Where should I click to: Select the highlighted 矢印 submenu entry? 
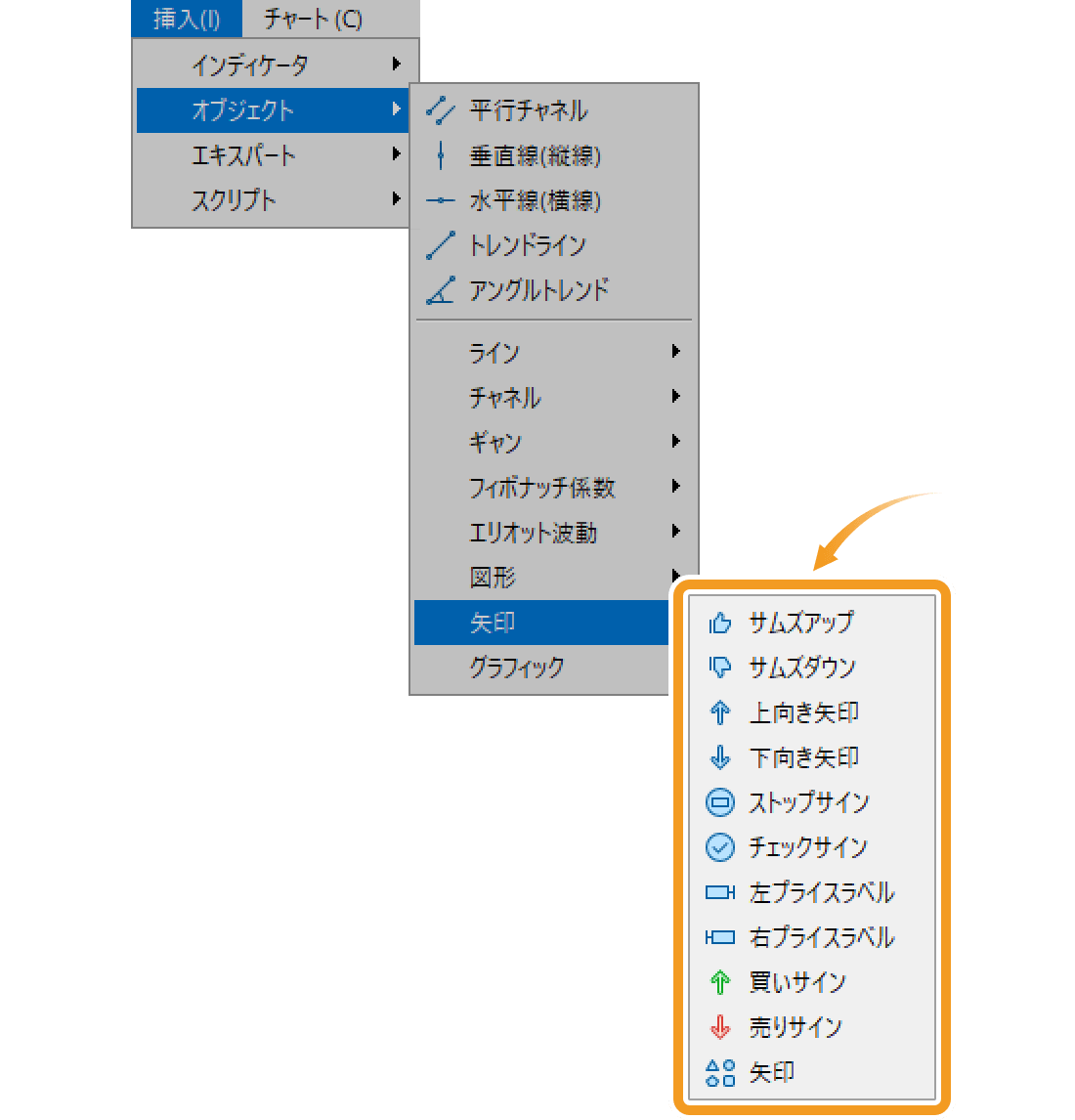coord(541,623)
